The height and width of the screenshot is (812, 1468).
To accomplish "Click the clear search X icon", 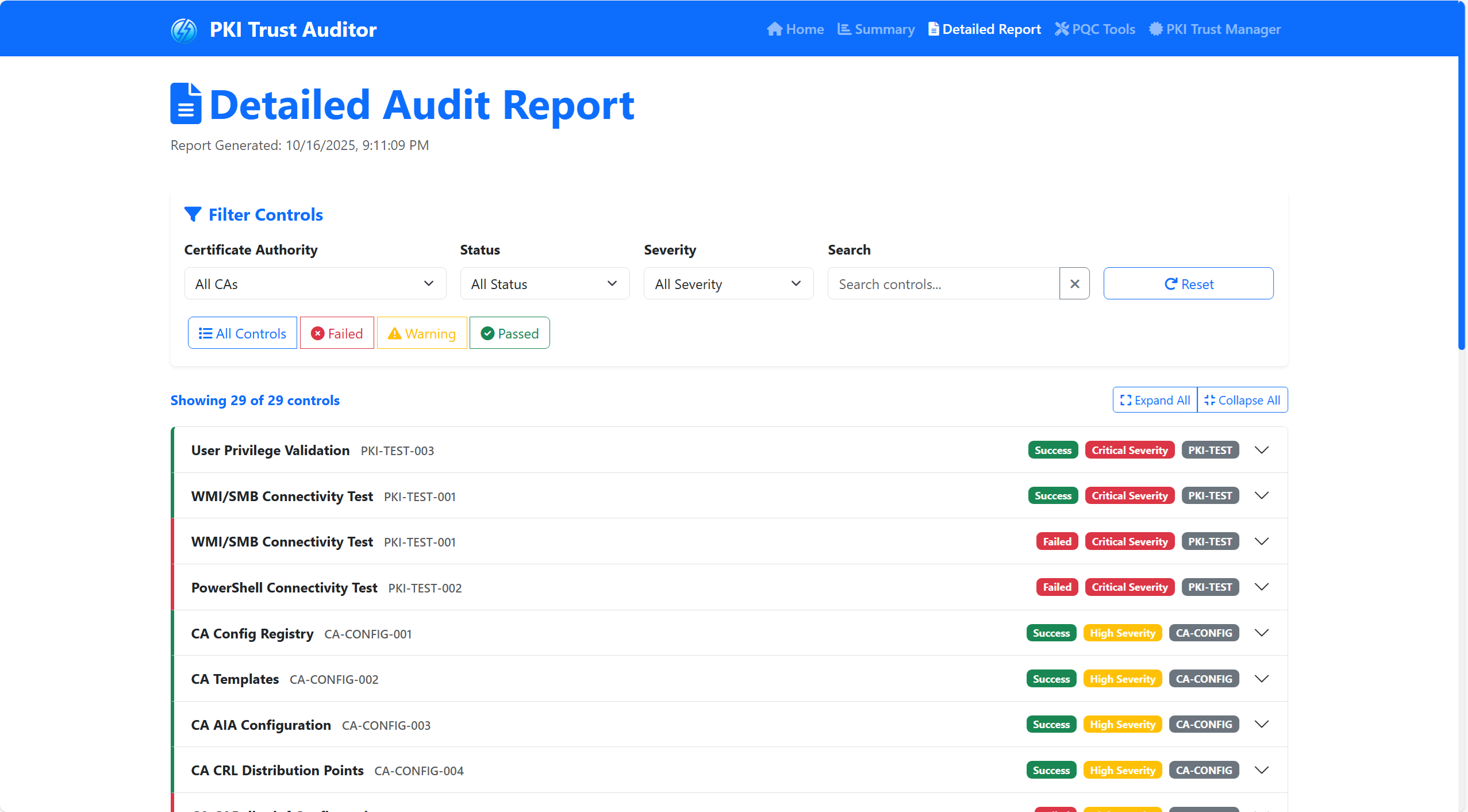I will point(1074,283).
